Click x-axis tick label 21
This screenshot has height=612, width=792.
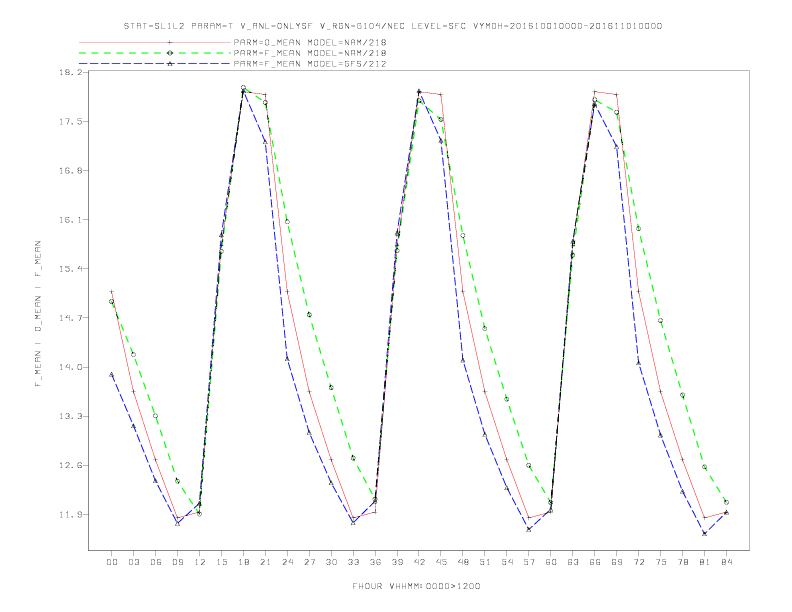click(x=266, y=562)
